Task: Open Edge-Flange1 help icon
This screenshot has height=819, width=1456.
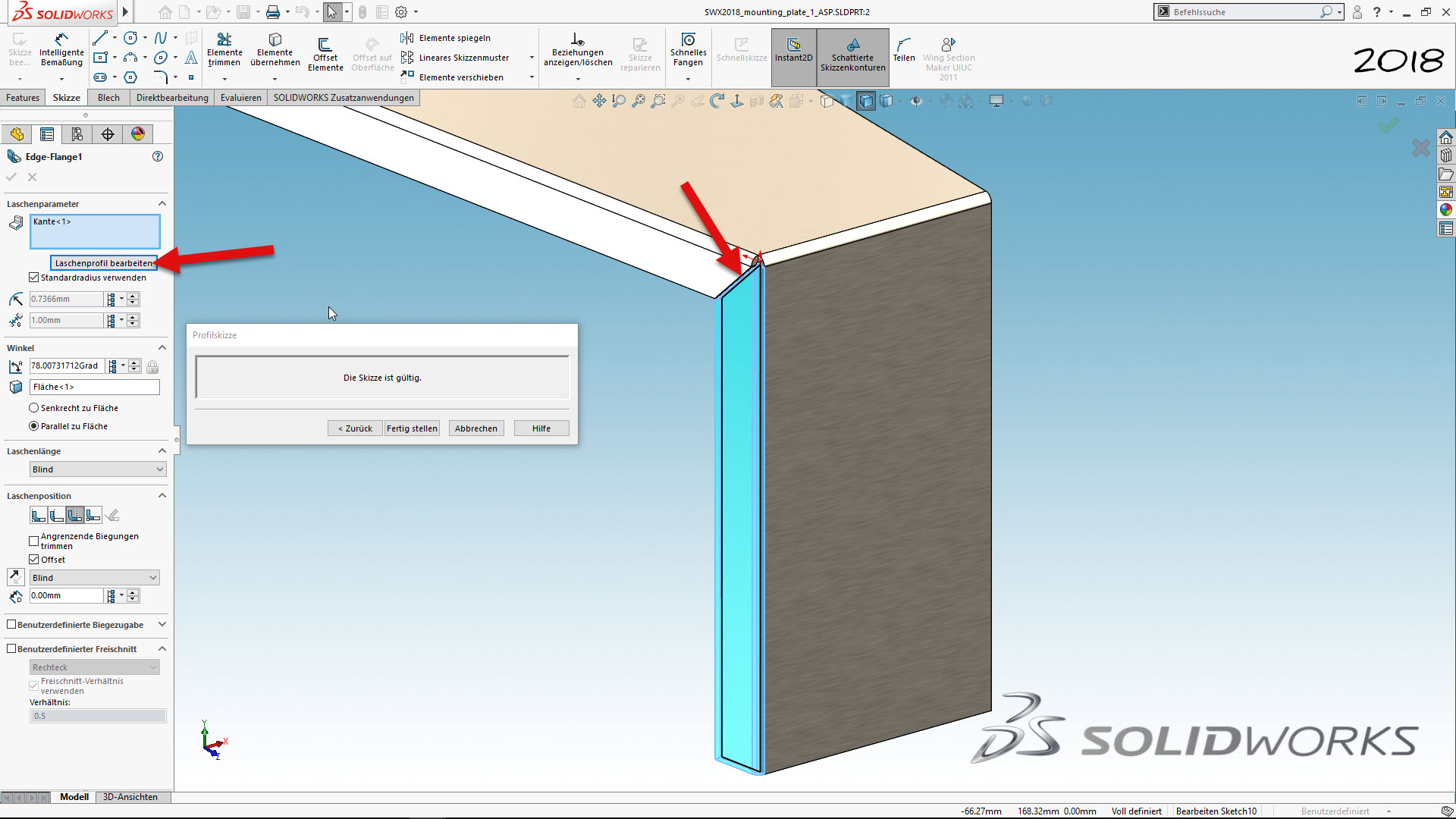Action: [158, 156]
